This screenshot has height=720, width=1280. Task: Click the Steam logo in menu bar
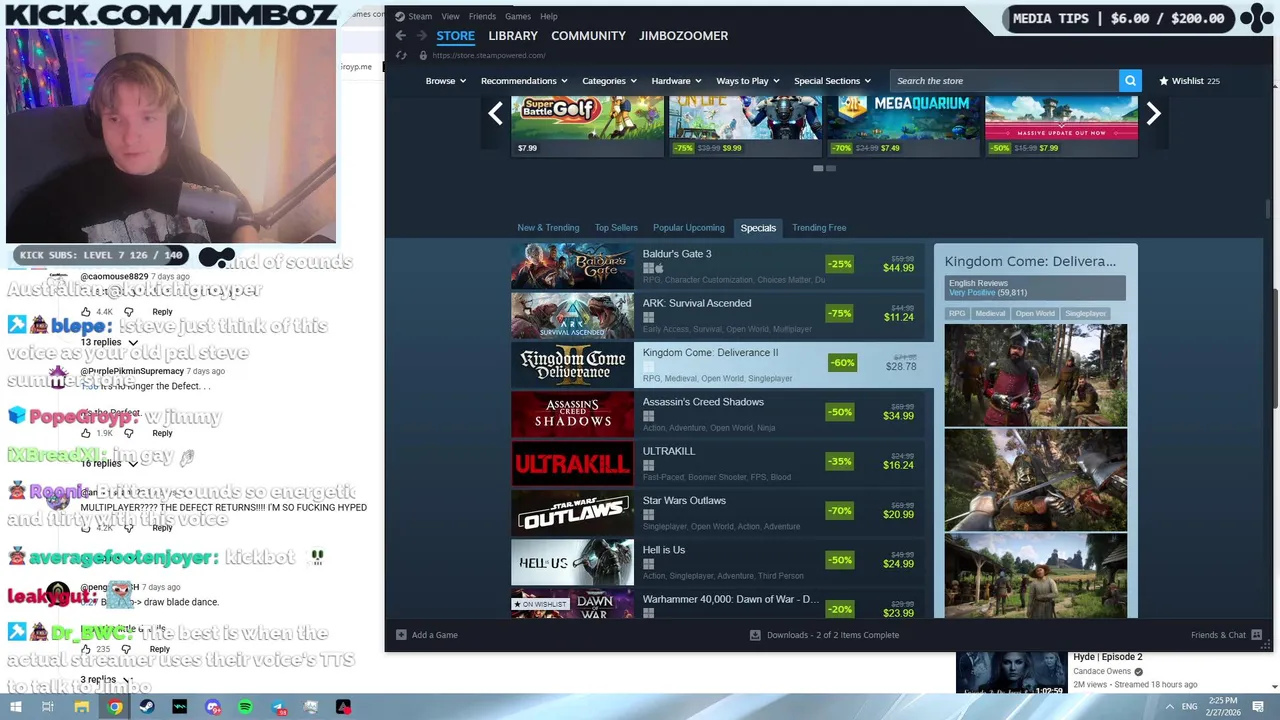400,16
